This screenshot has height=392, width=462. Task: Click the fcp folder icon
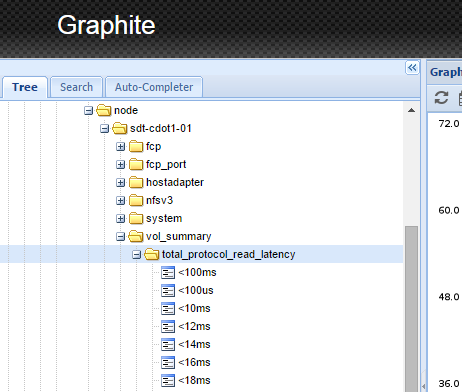136,146
